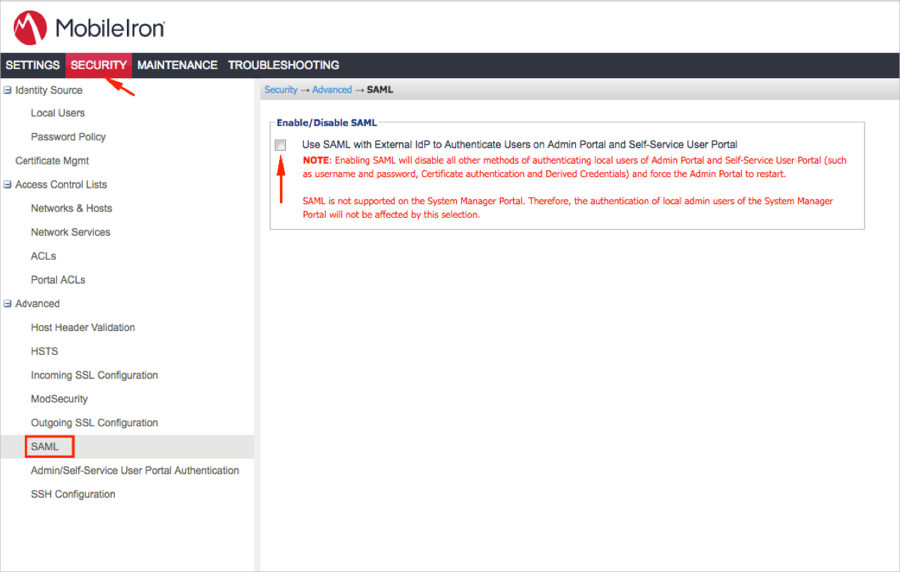Select the SECURITY tab
The width and height of the screenshot is (900, 572).
pyautogui.click(x=99, y=65)
